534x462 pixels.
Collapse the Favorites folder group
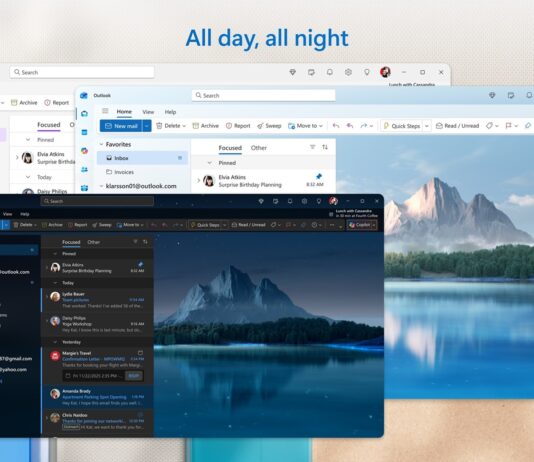tap(101, 144)
